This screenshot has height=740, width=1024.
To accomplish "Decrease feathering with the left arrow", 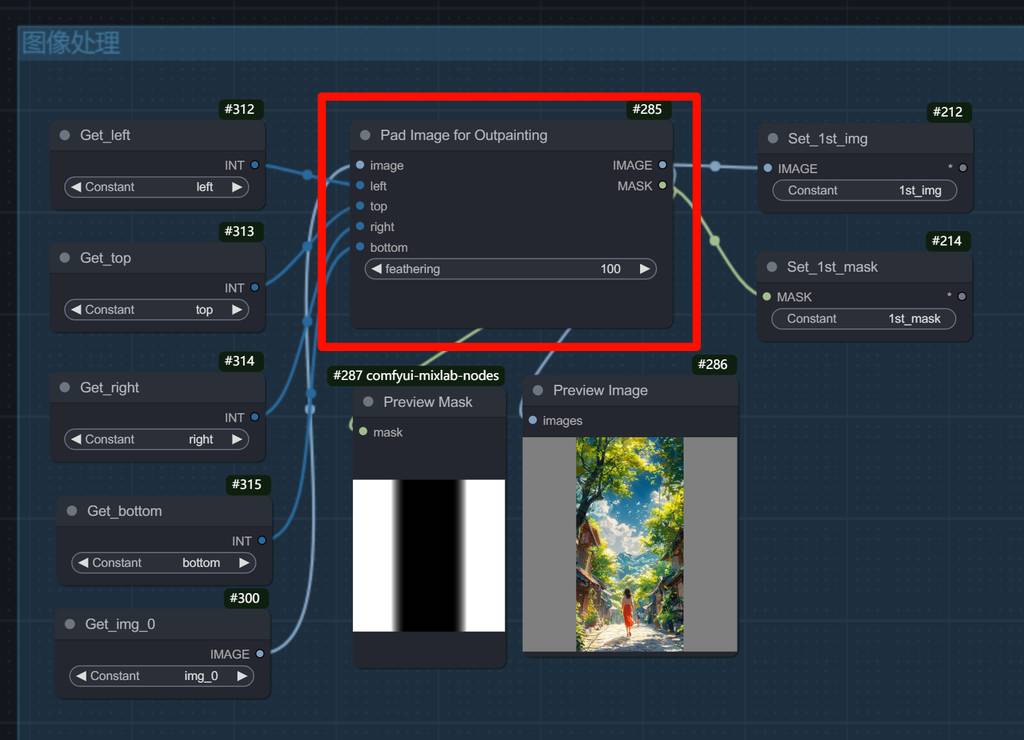I will click(376, 269).
